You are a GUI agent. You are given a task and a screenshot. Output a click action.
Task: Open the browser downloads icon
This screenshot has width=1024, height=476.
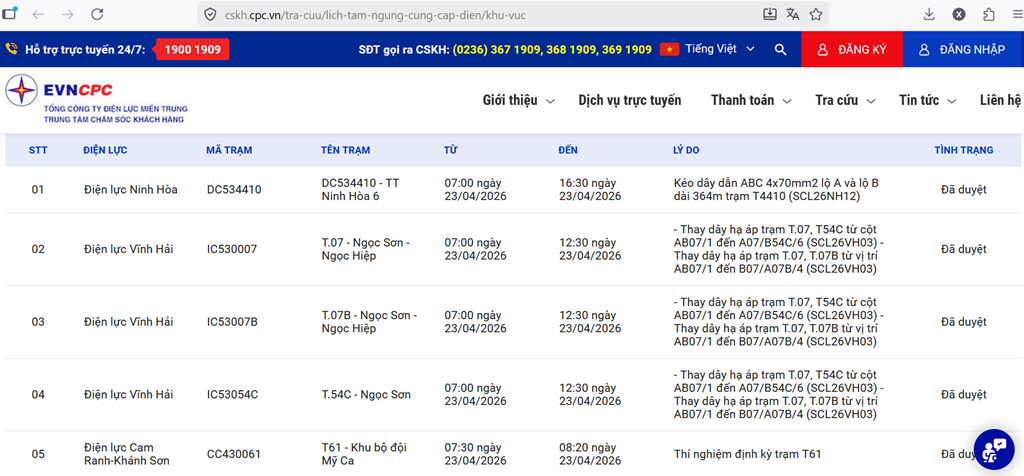tap(929, 14)
